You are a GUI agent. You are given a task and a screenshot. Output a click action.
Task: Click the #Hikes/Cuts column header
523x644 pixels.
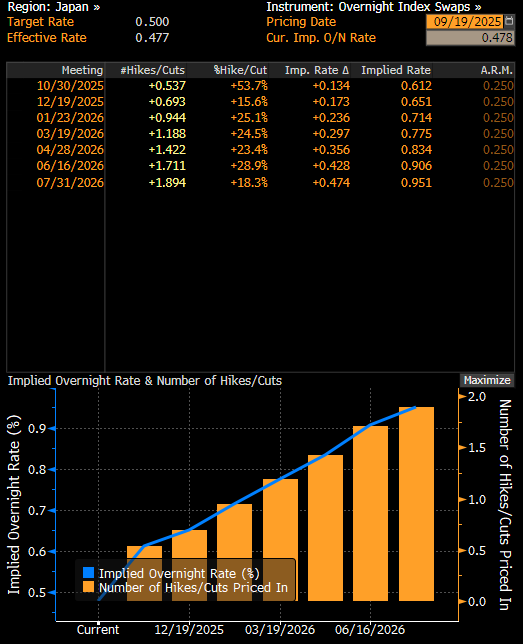(x=152, y=70)
